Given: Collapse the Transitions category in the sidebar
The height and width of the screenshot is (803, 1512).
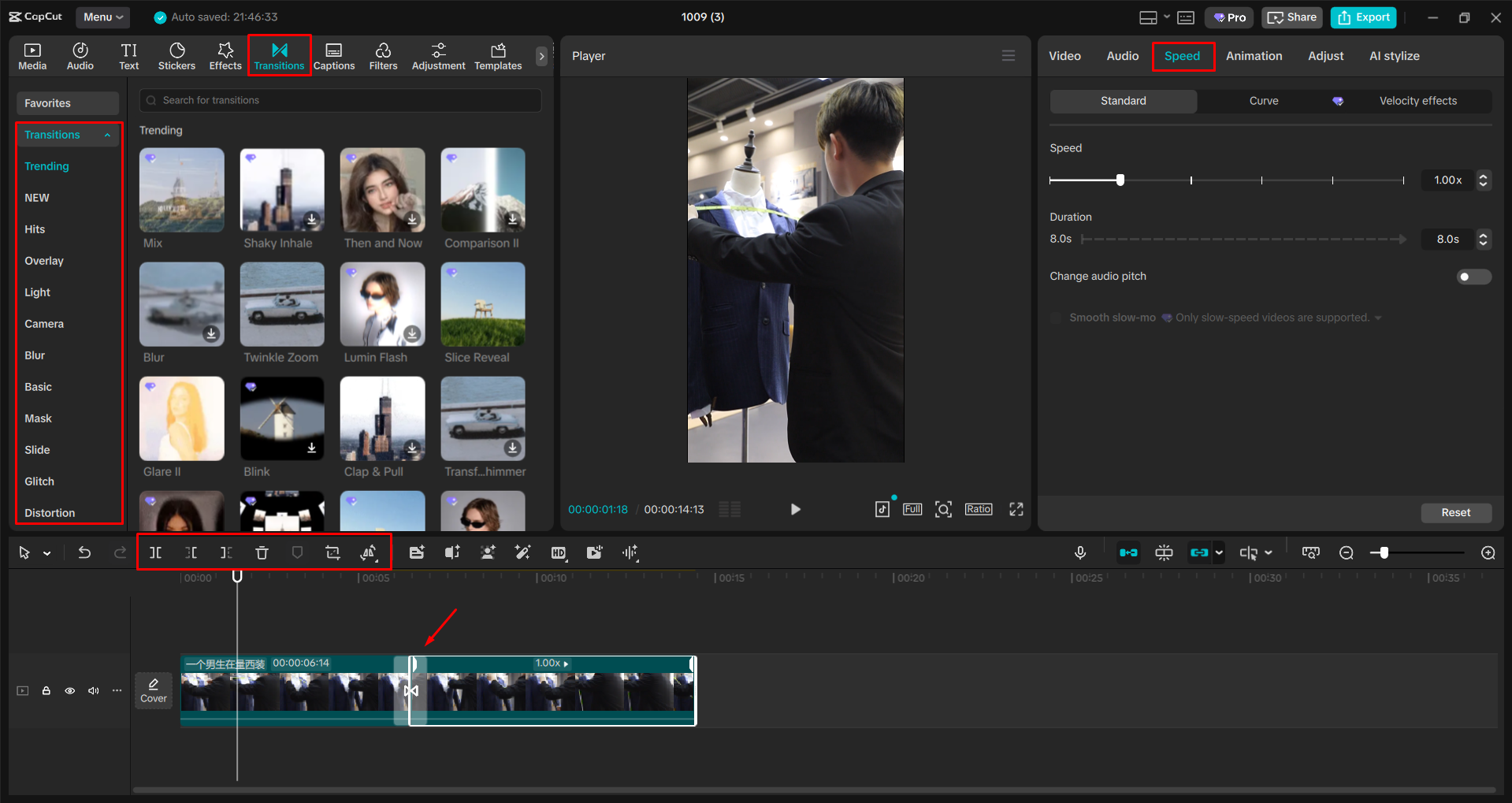Looking at the screenshot, I should click(107, 135).
